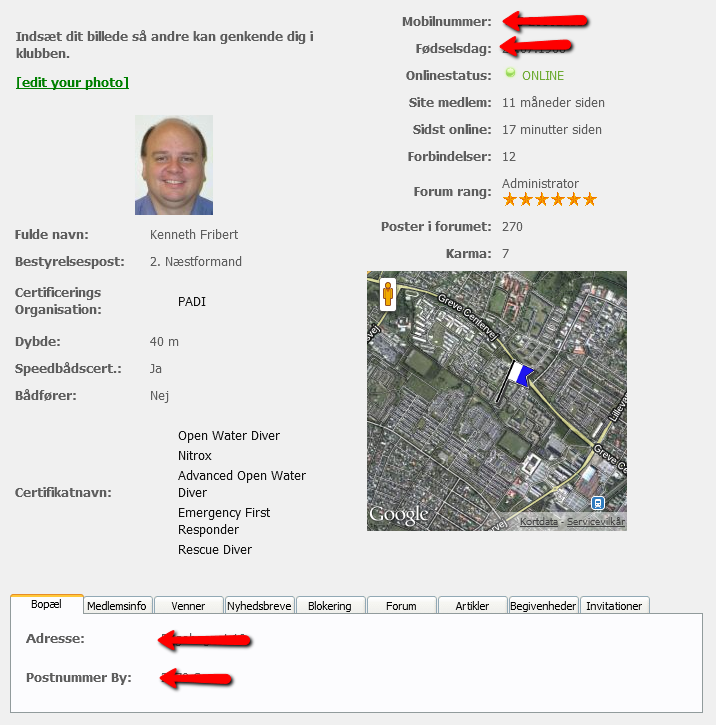This screenshot has height=725, width=716.
Task: Select the Nyhedsbreve tab
Action: 259,605
